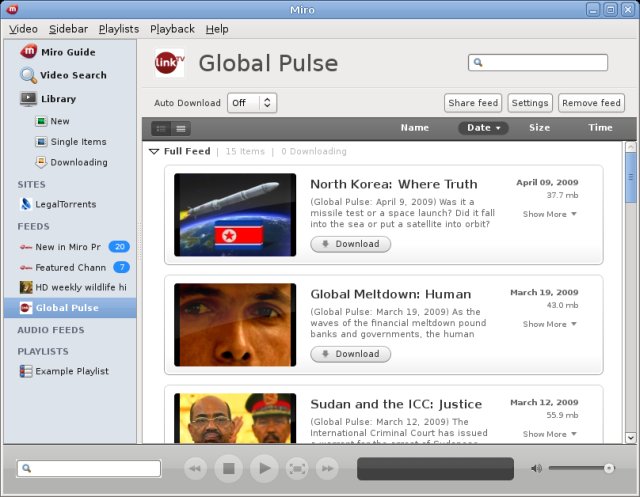Skip forward to the next video
Screen dimensions: 640x497
point(327,468)
